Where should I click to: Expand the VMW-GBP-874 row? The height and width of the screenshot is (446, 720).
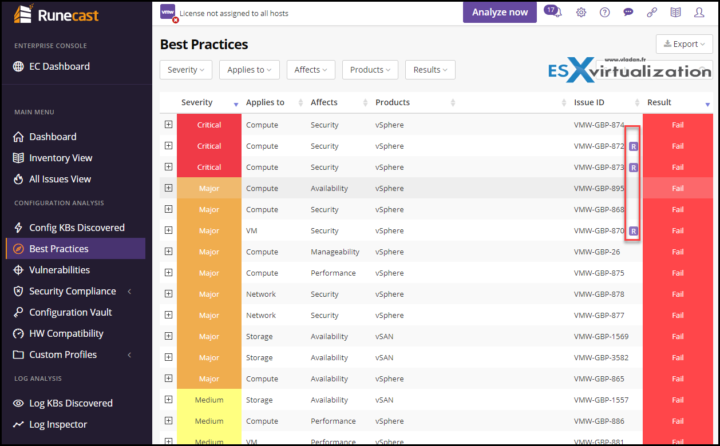click(x=169, y=124)
